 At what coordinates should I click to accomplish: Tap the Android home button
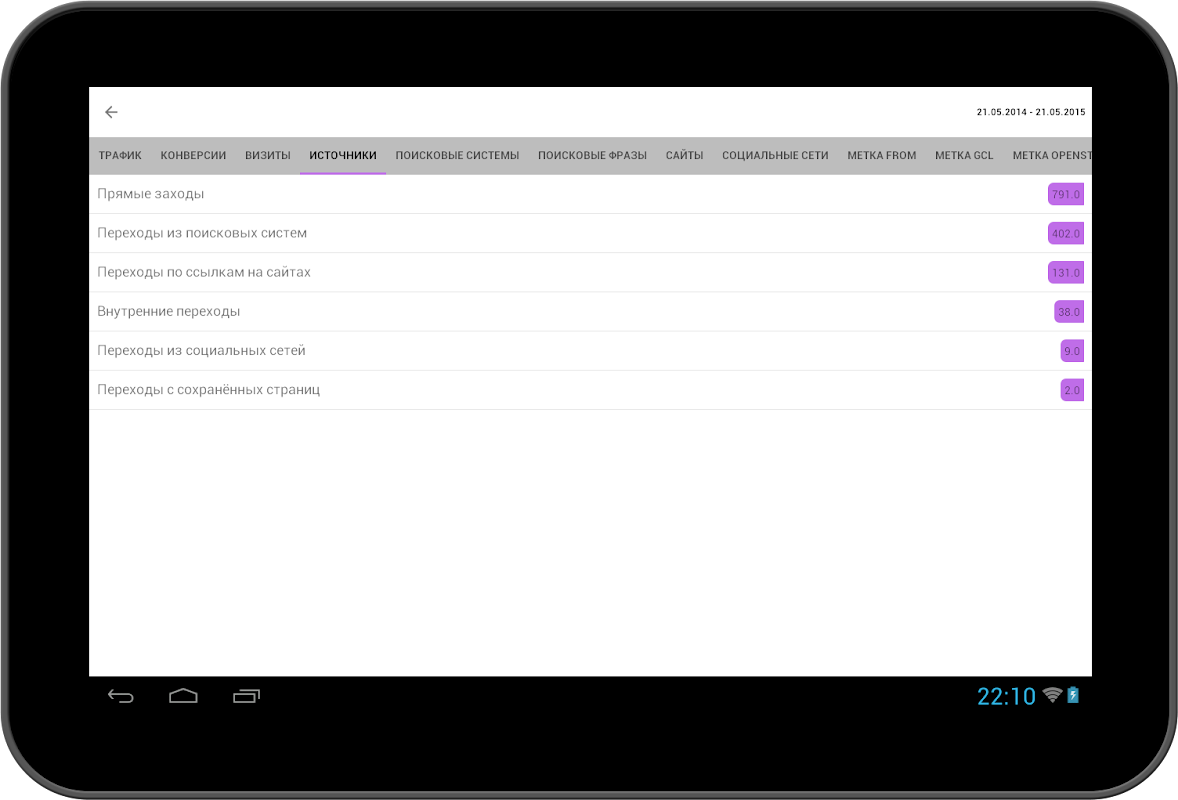coord(183,696)
